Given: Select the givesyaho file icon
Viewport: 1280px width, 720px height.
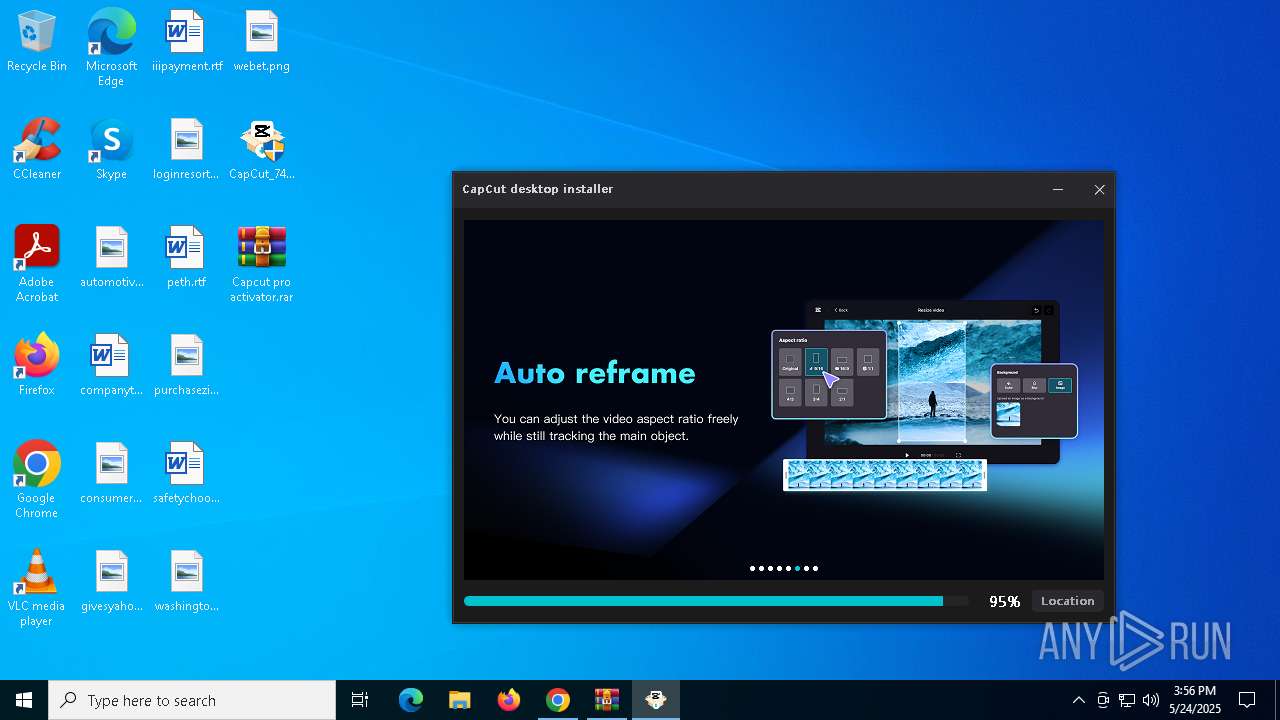Looking at the screenshot, I should 111,582.
